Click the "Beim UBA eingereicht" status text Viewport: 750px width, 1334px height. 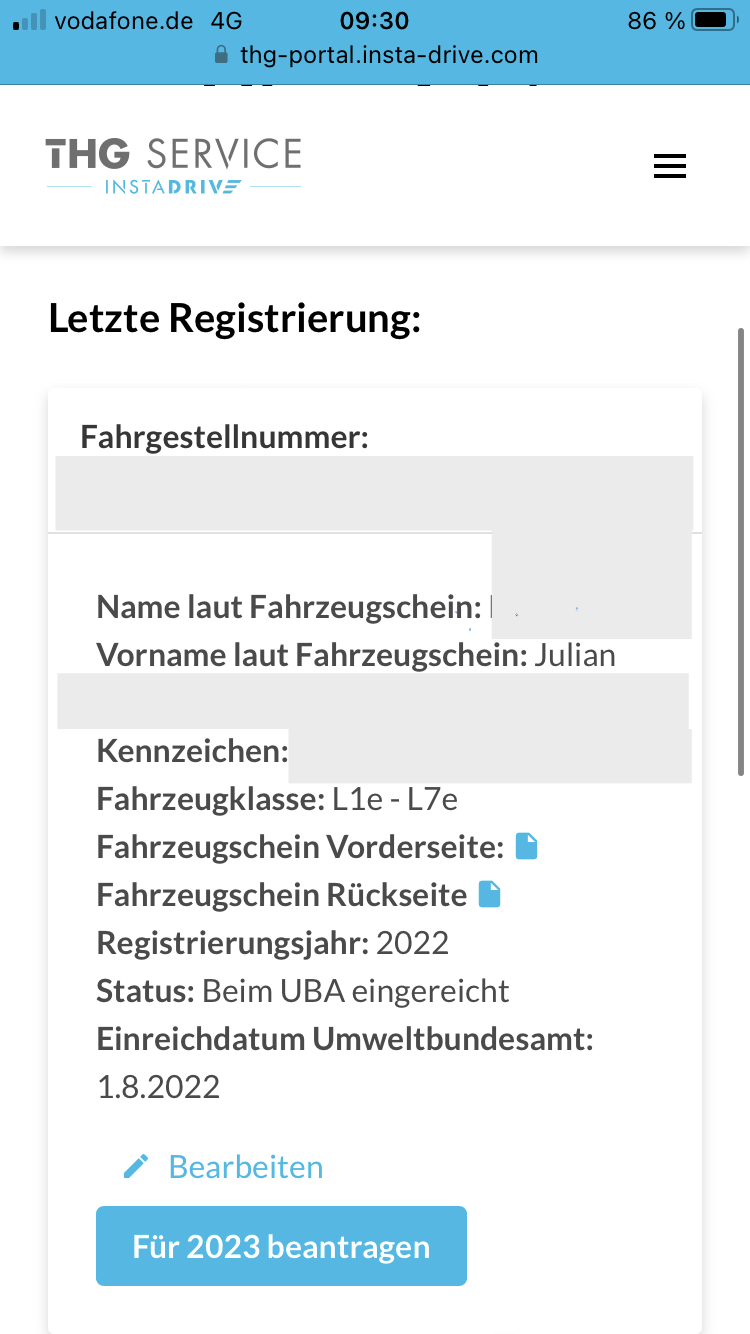[355, 991]
